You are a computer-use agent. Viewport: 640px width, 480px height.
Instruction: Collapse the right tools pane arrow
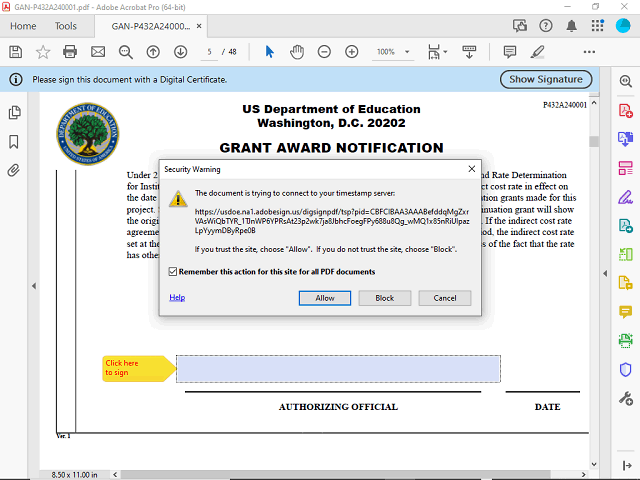(605, 273)
